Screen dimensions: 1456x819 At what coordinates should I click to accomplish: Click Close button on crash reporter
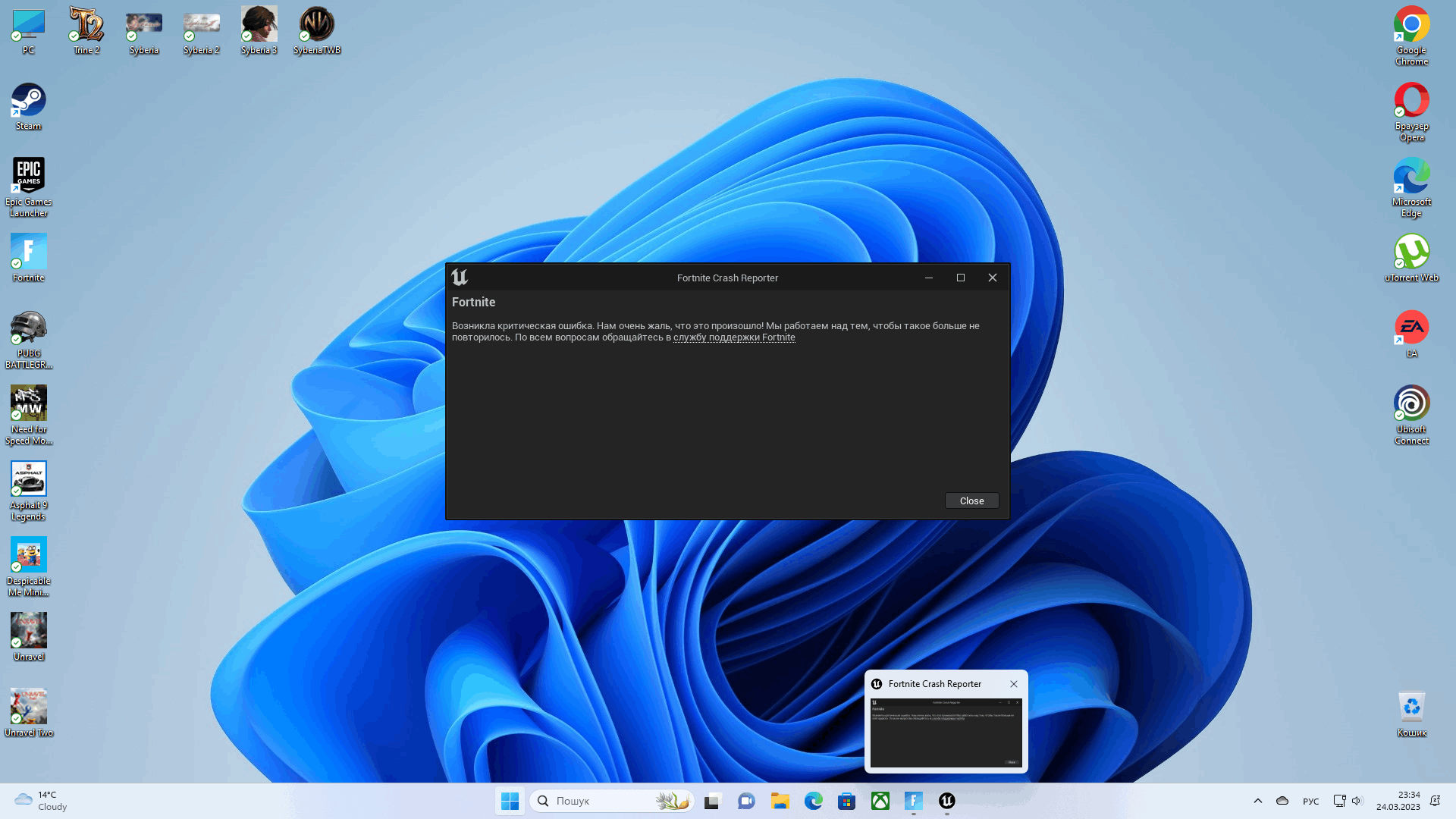pos(970,500)
